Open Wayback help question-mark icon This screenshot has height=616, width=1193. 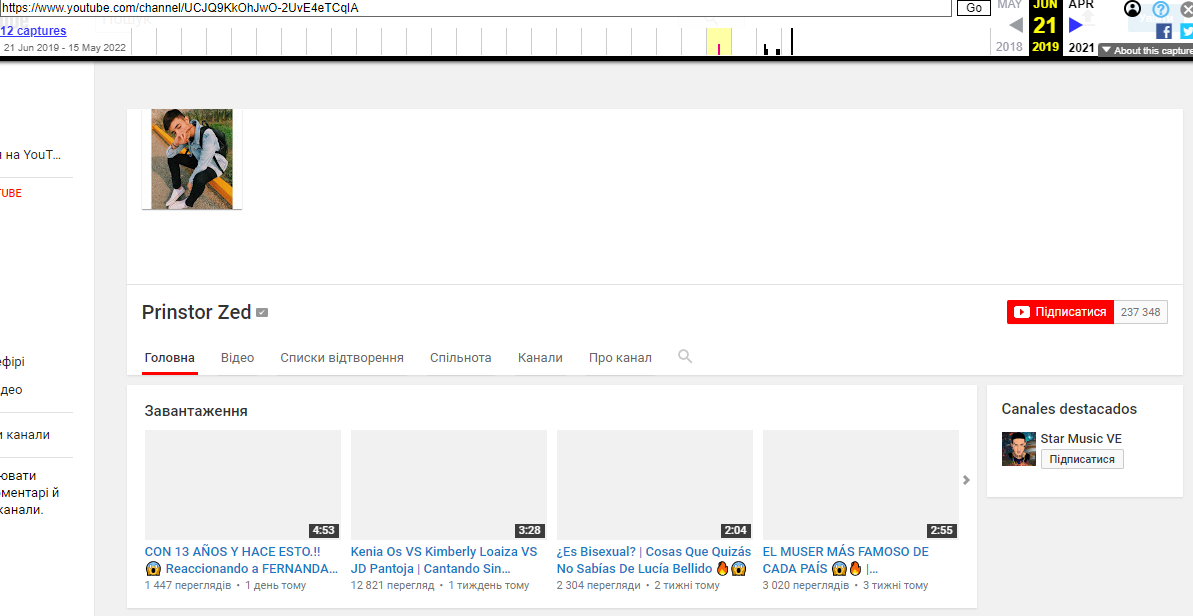1160,9
